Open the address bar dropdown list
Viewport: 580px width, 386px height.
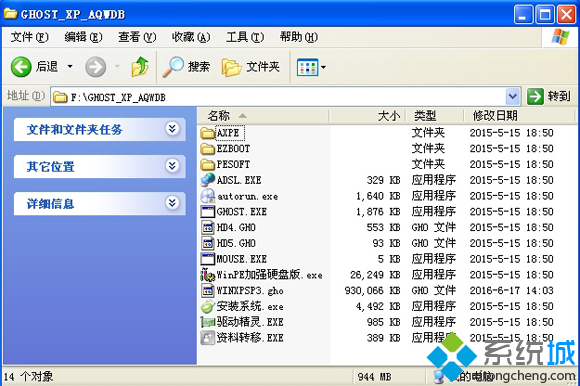(x=512, y=97)
